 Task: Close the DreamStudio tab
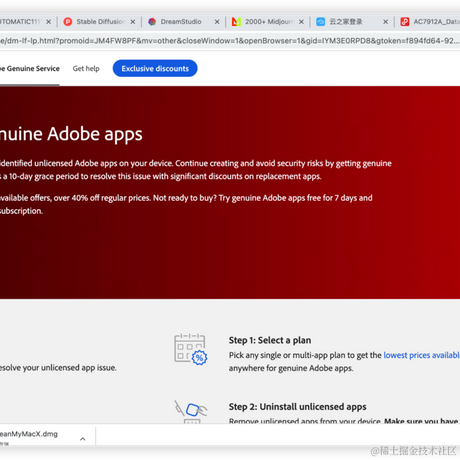tap(217, 22)
